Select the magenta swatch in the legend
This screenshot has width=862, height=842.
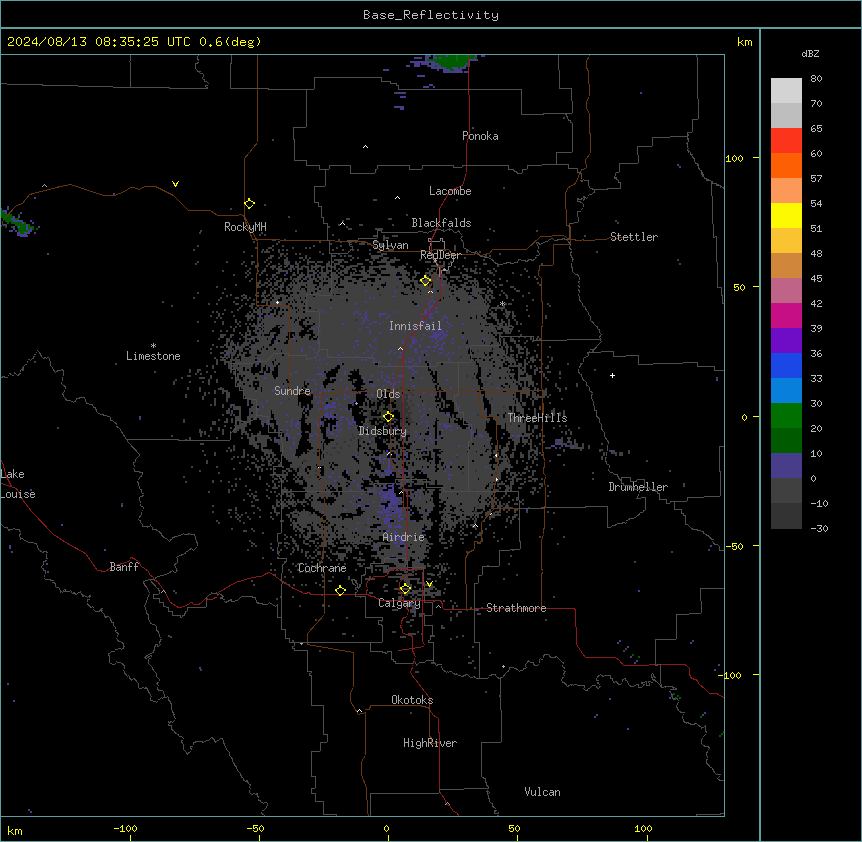tap(786, 315)
